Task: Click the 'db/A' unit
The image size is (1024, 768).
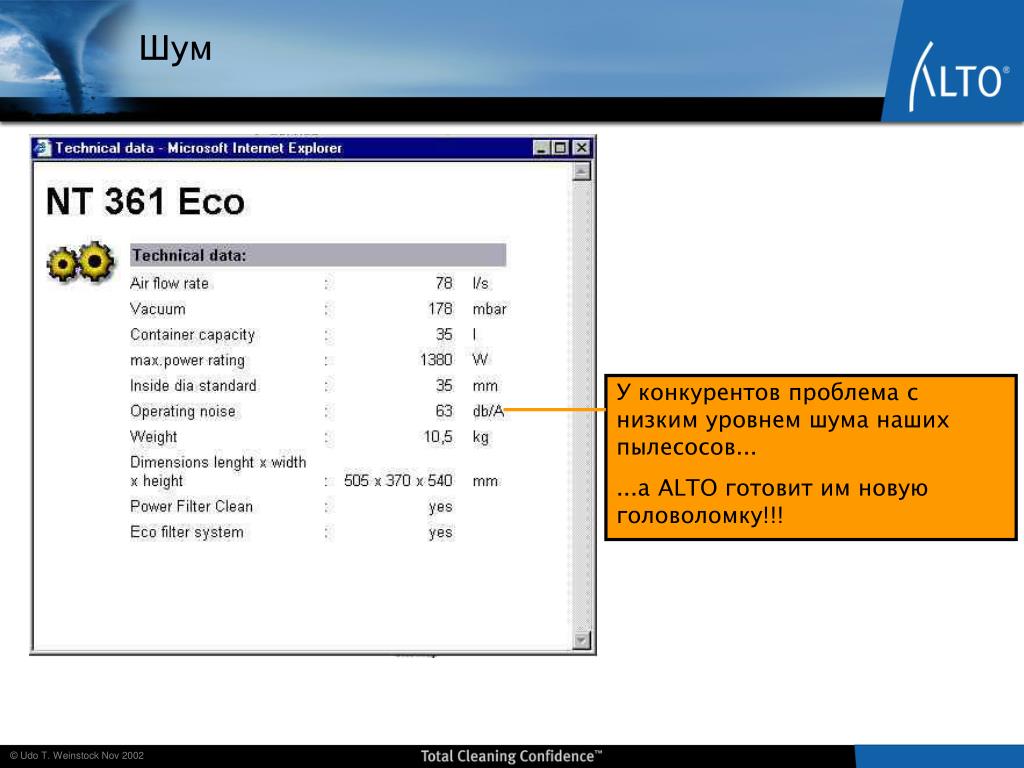Action: pos(488,411)
